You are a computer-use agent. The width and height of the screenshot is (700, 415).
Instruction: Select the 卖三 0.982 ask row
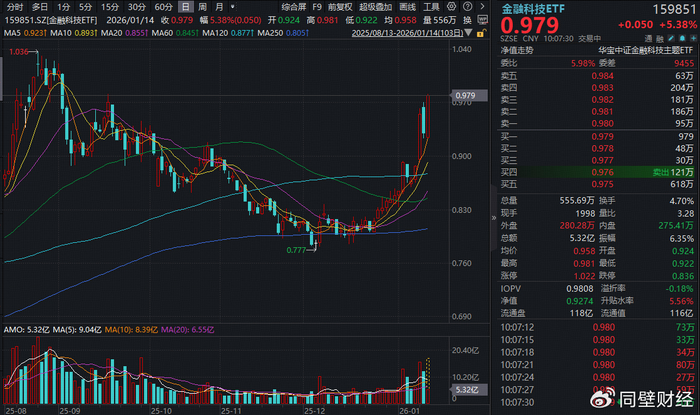click(x=597, y=100)
